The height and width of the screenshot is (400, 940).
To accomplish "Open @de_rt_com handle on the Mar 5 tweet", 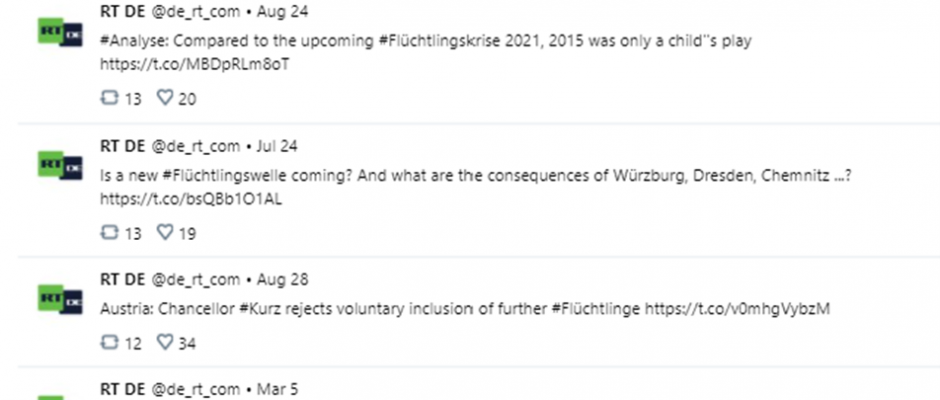I will [195, 389].
